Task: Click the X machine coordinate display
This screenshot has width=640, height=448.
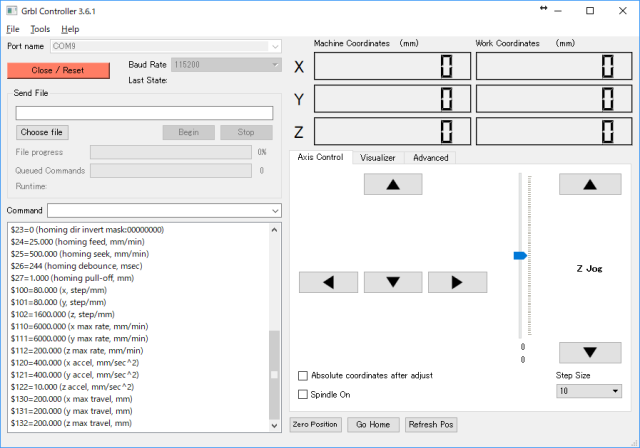Action: [392, 66]
